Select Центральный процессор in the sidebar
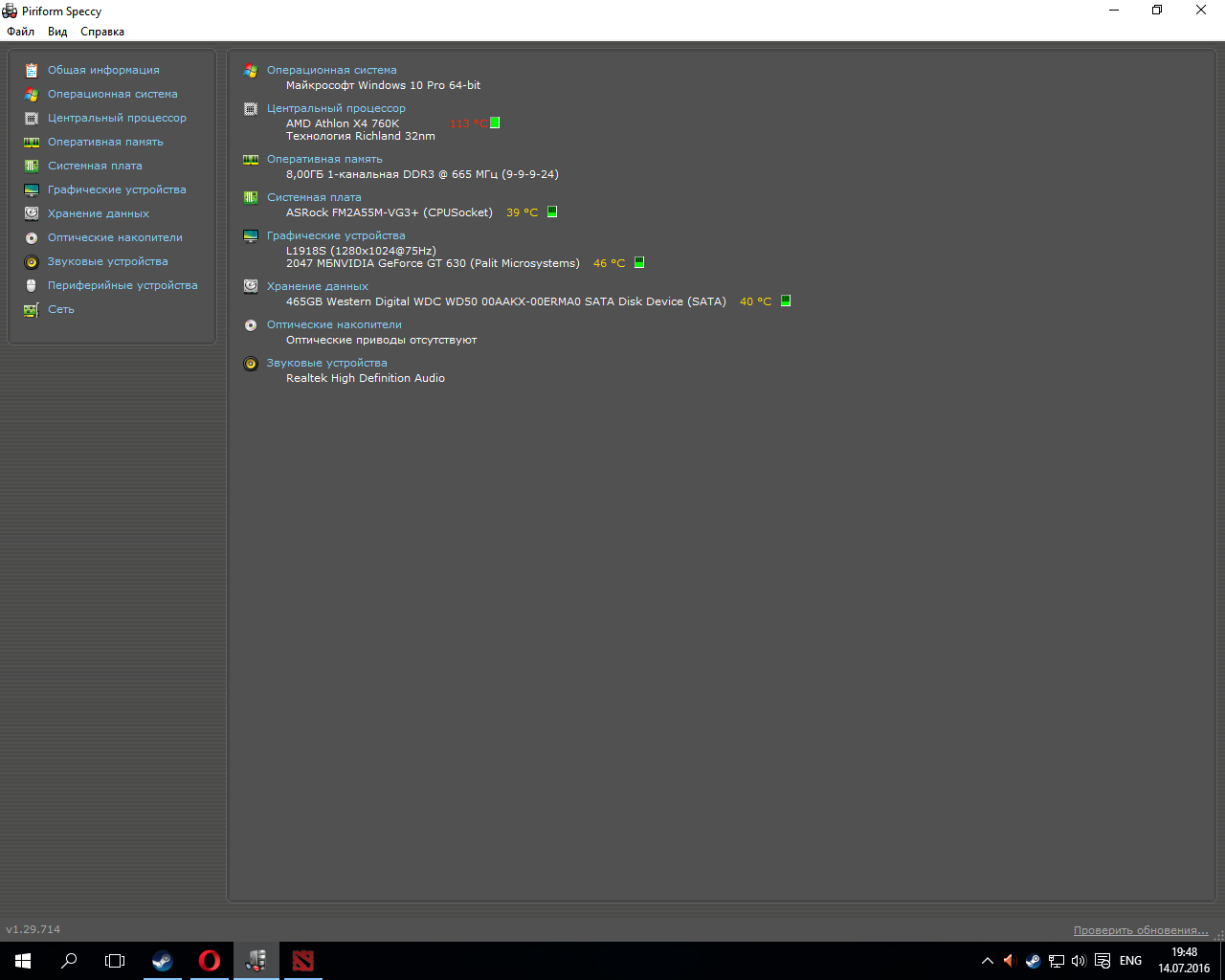 pos(117,118)
